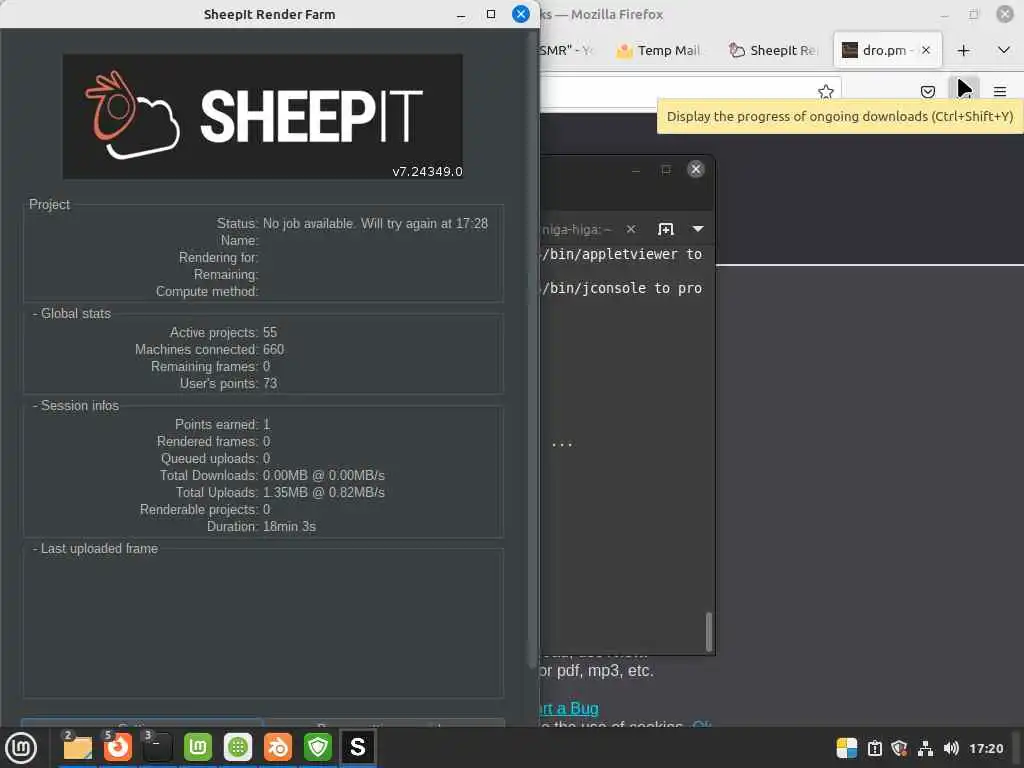Click the Total Uploads value 1.35MB @ 0.82MB/s
1024x768 pixels.
pos(323,492)
